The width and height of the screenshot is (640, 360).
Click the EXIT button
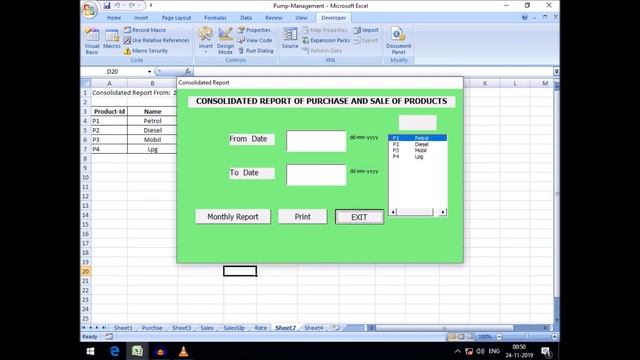coord(359,217)
